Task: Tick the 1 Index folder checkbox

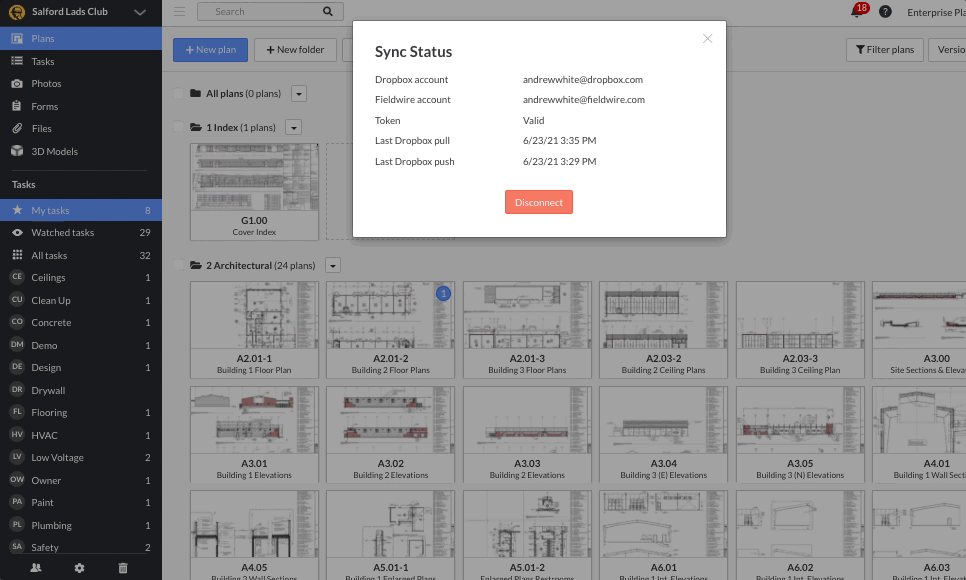Action: 180,128
